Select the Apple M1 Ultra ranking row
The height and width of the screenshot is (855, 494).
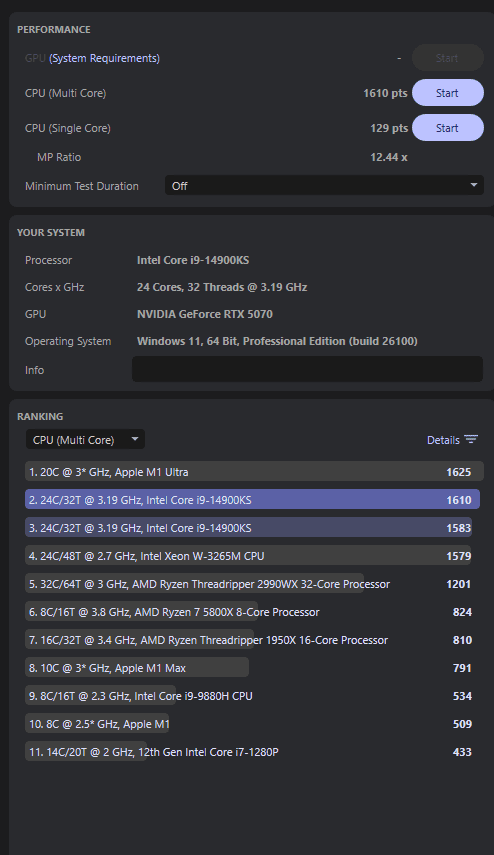pyautogui.click(x=254, y=472)
